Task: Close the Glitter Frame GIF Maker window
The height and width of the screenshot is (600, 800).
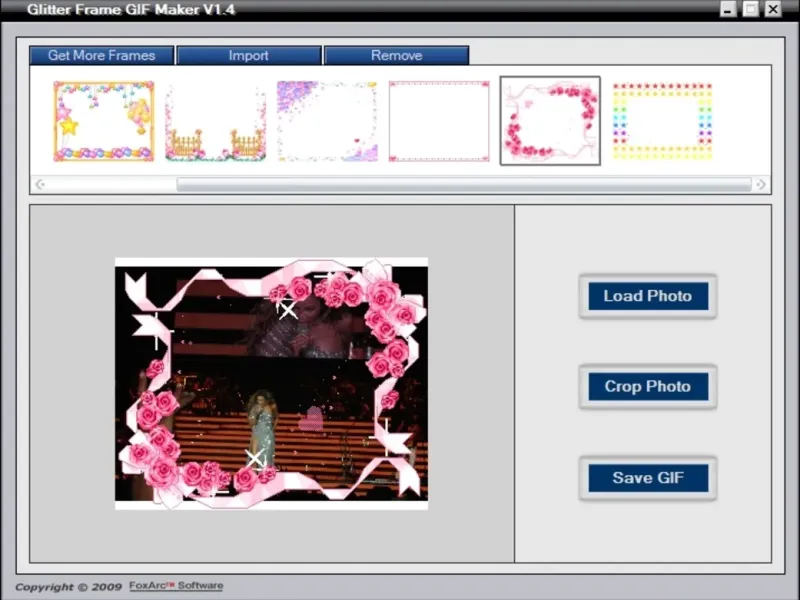Action: click(x=773, y=9)
